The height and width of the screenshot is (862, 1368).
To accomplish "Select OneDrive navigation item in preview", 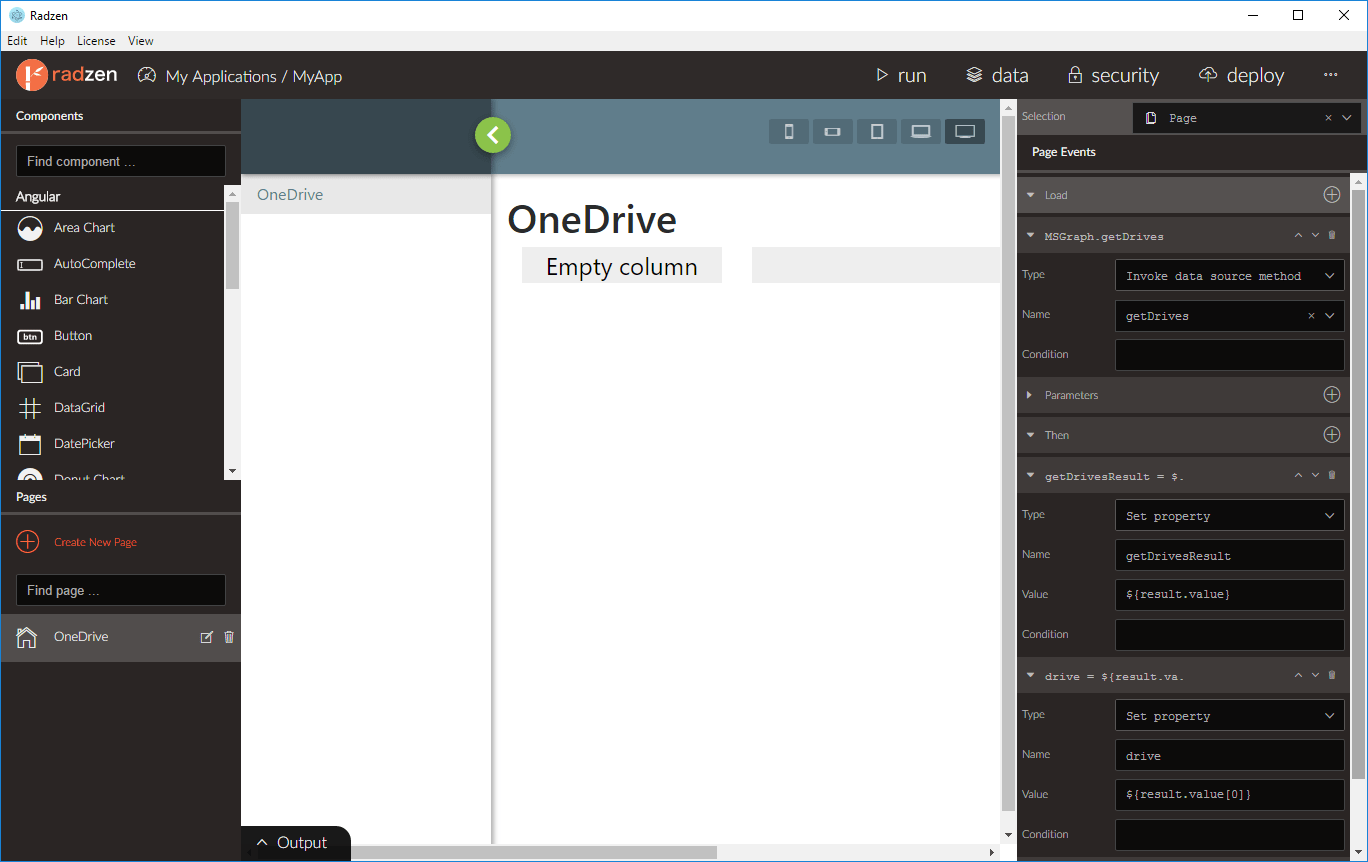I will 366,195.
